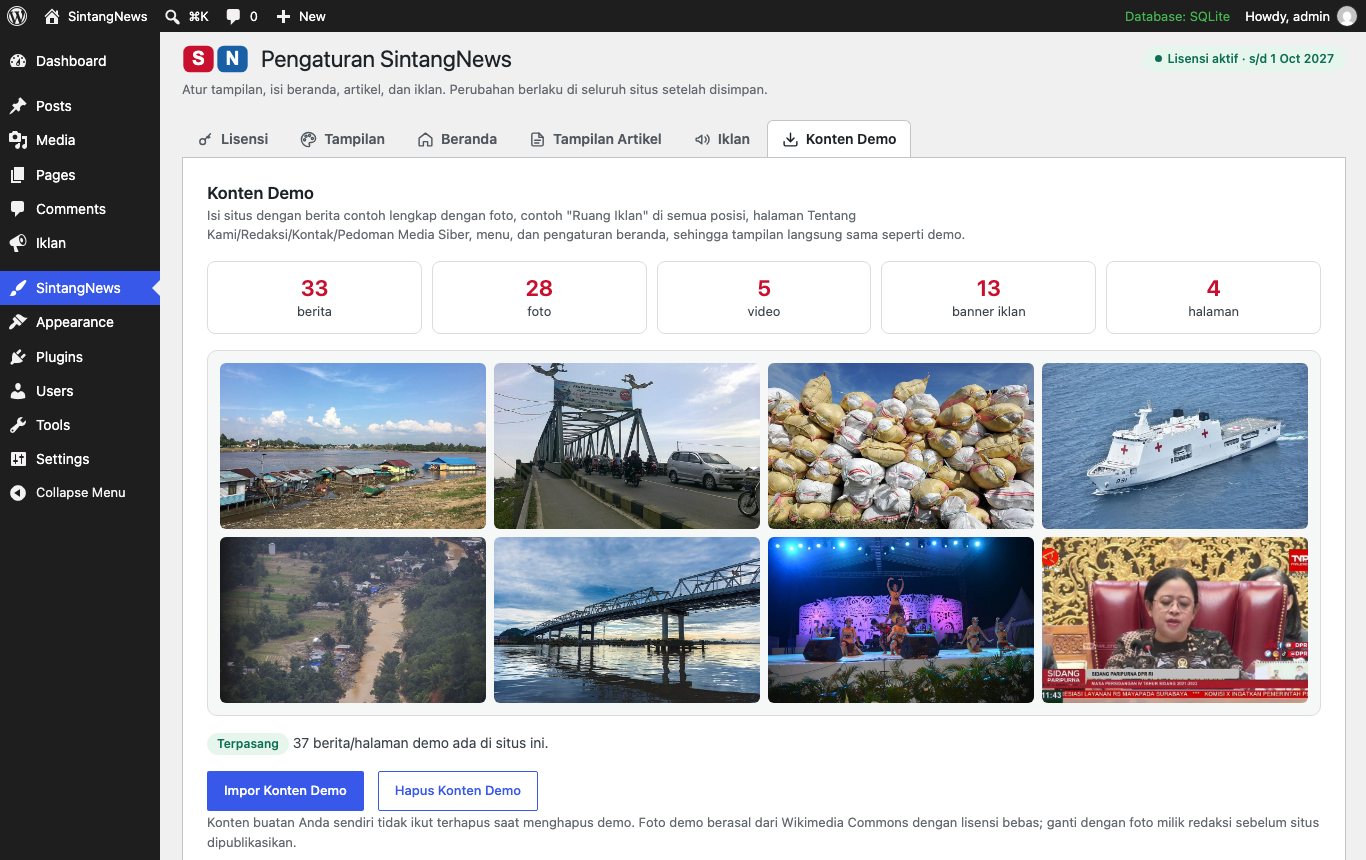Image resolution: width=1366 pixels, height=860 pixels.
Task: Click the Dashboard gauge icon
Action: click(18, 61)
